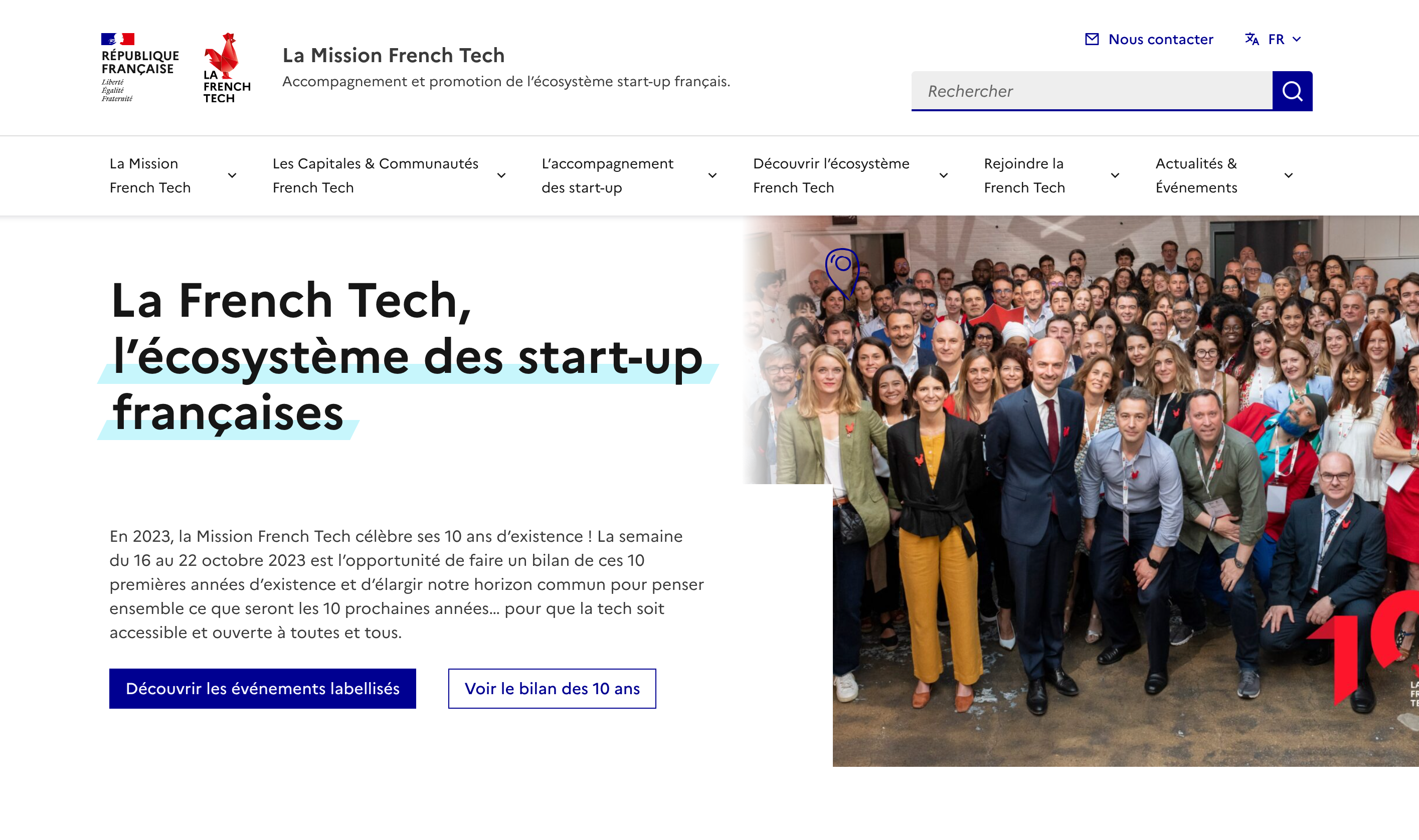Click the Nous contacter link
This screenshot has width=1419, height=840.
pyautogui.click(x=1160, y=39)
